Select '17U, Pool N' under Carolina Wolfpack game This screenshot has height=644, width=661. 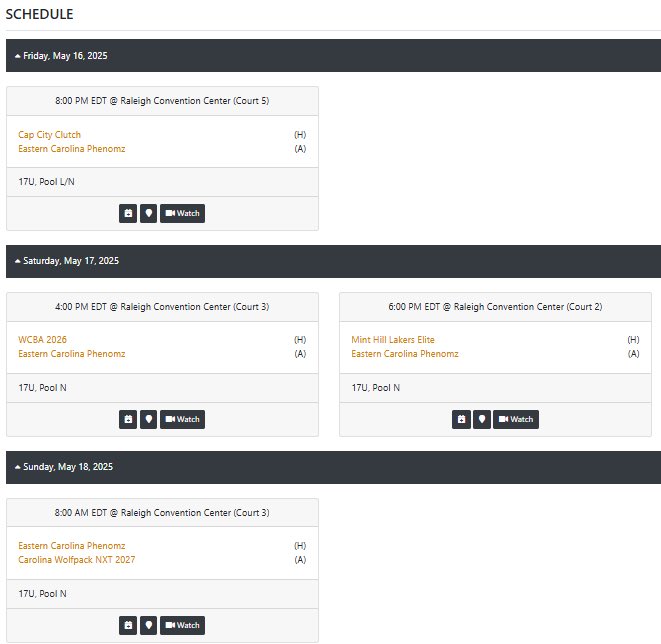[x=42, y=594]
